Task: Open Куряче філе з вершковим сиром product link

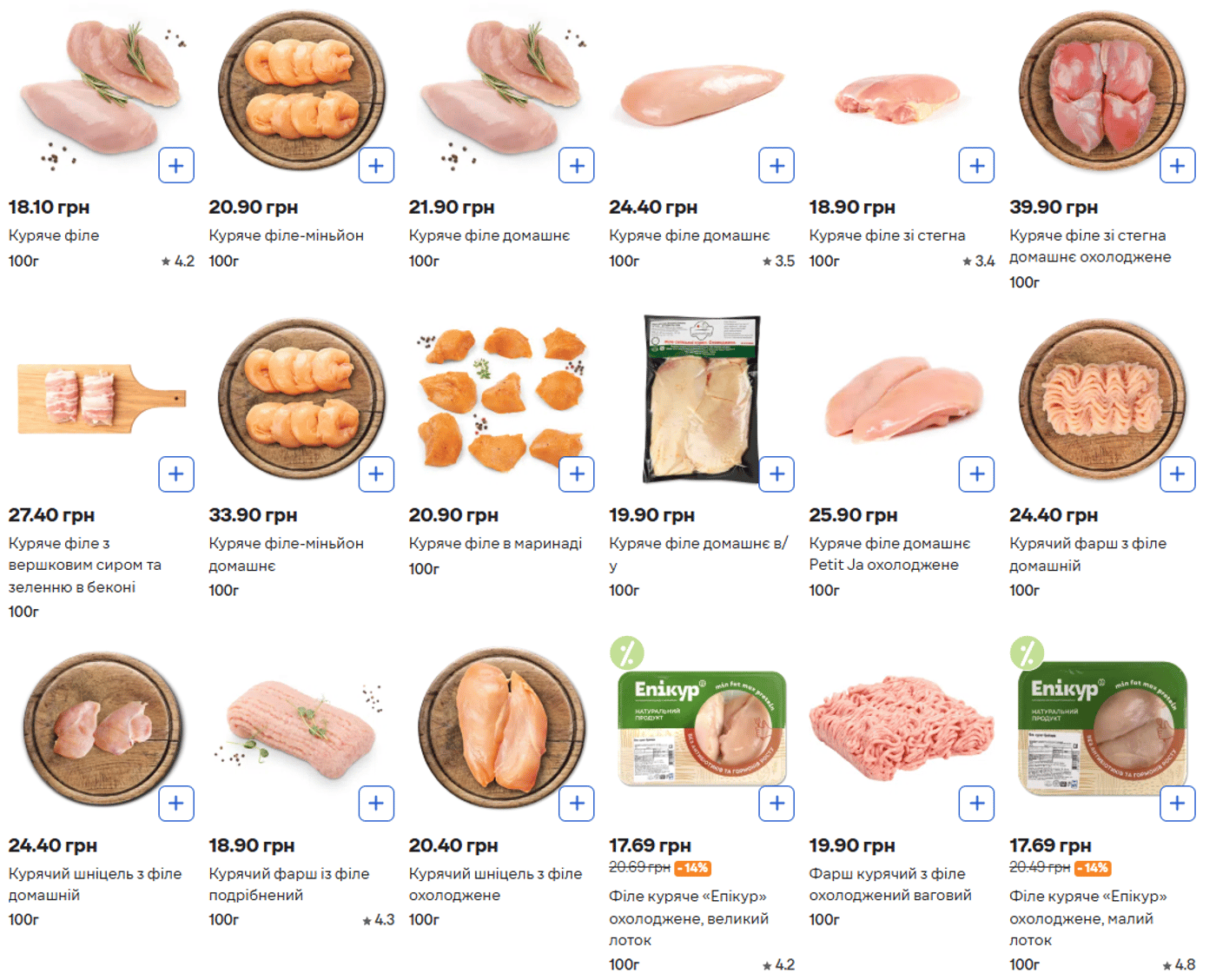Action: pos(84,565)
